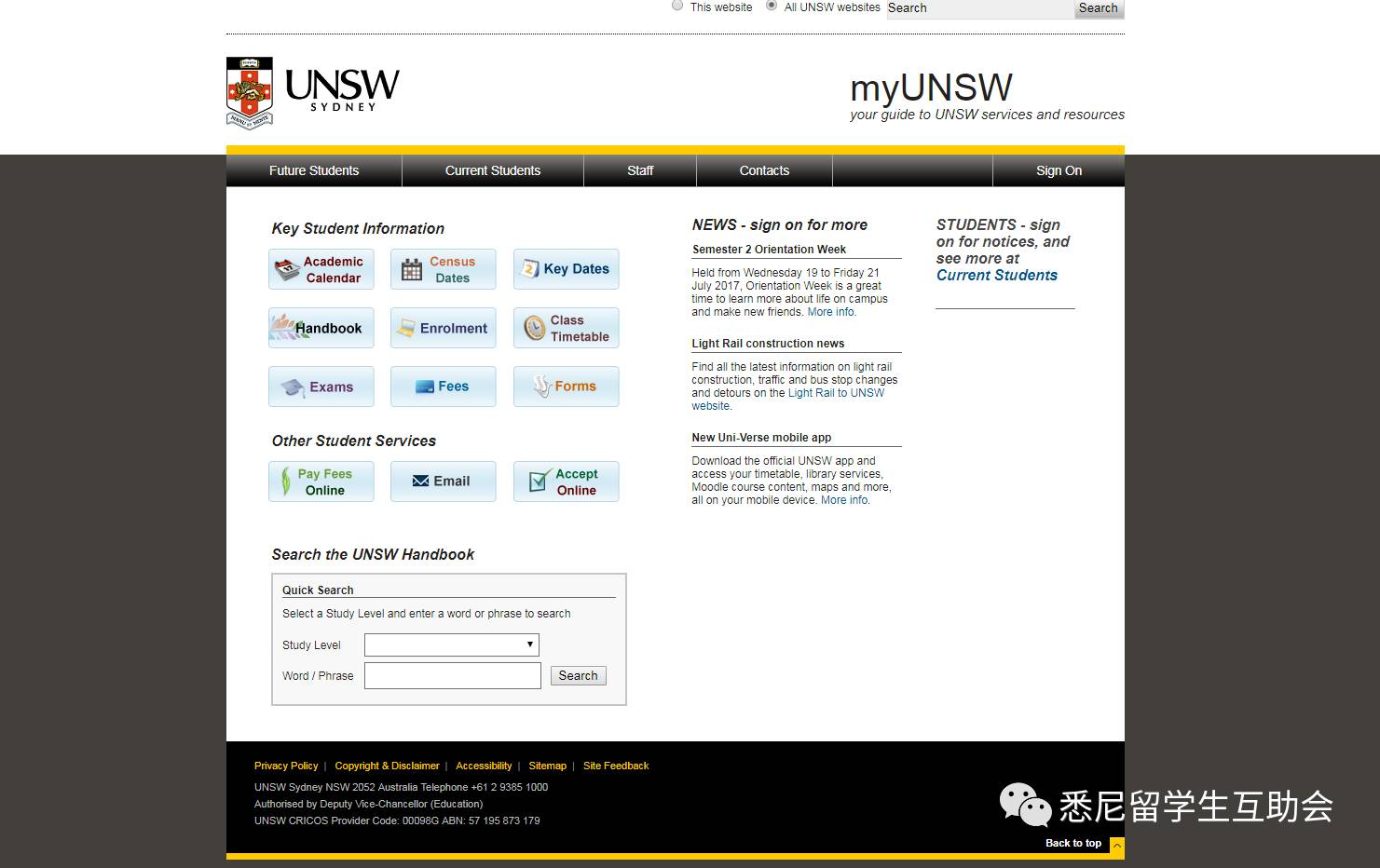Open the Accept Online icon button
This screenshot has height=868, width=1380.
[x=567, y=481]
